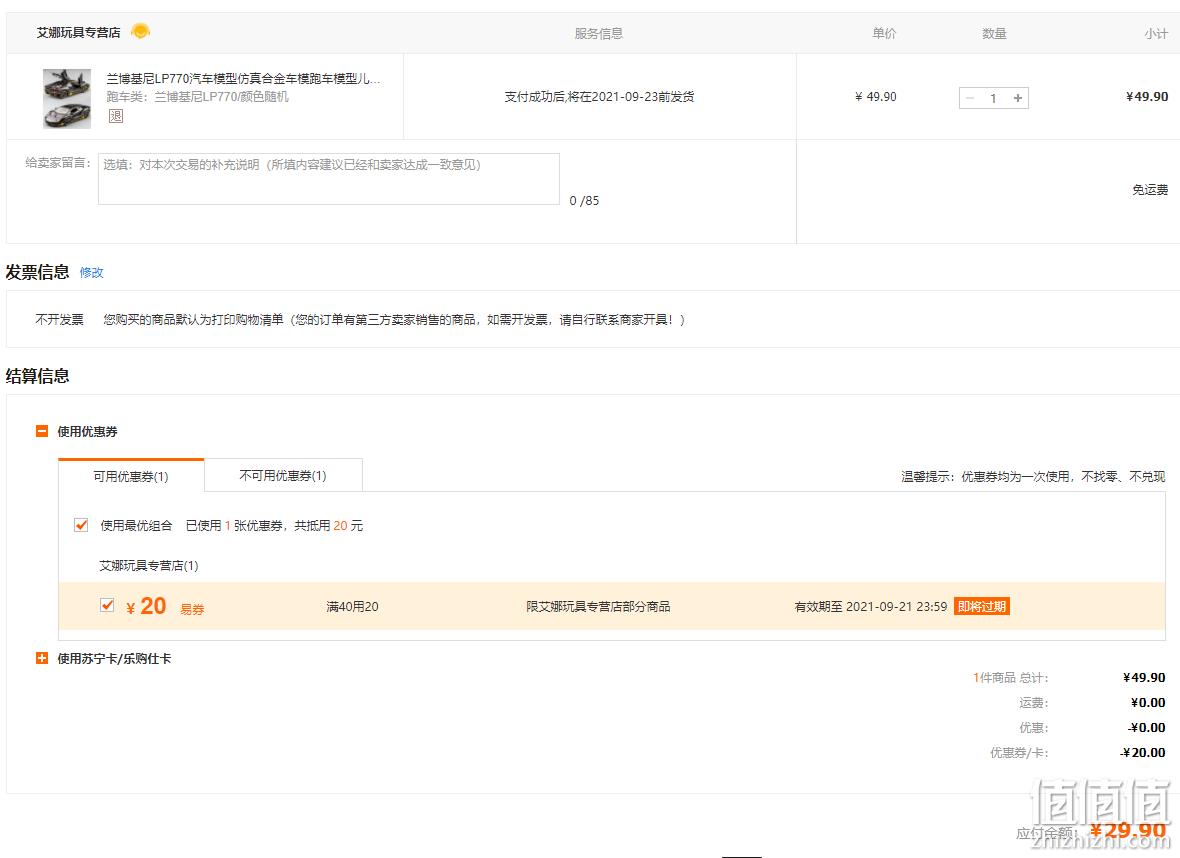This screenshot has width=1180, height=858.
Task: Click the 给卖家留言 label
Action: pos(58,163)
